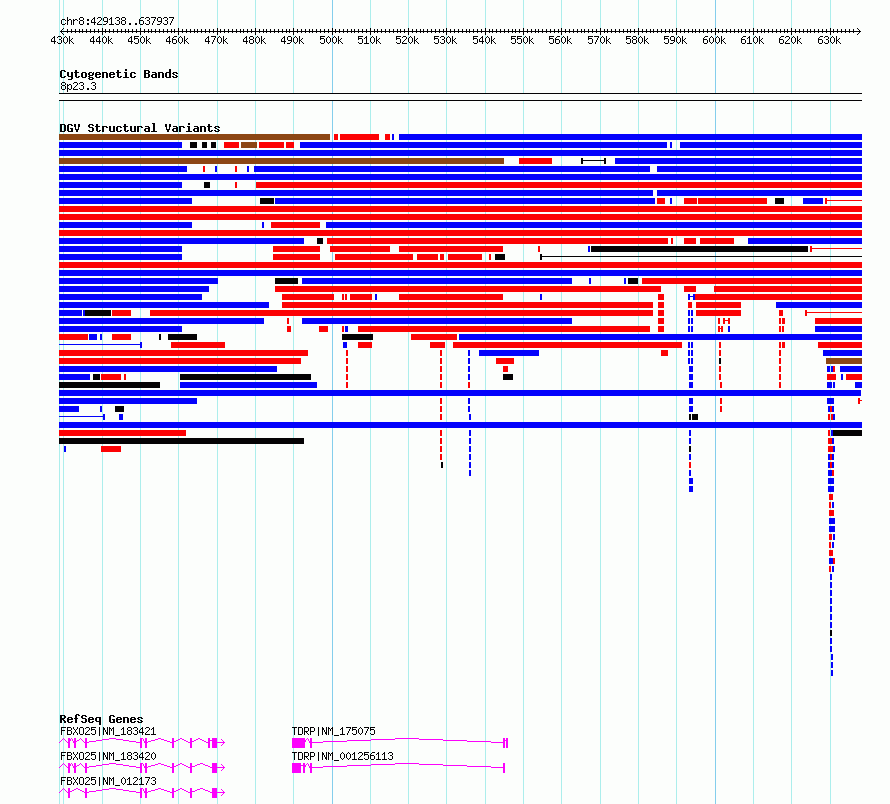Viewport: 890px width, 804px height.
Task: Open the TDRP|NM_175075 transcript label
Action: (334, 731)
